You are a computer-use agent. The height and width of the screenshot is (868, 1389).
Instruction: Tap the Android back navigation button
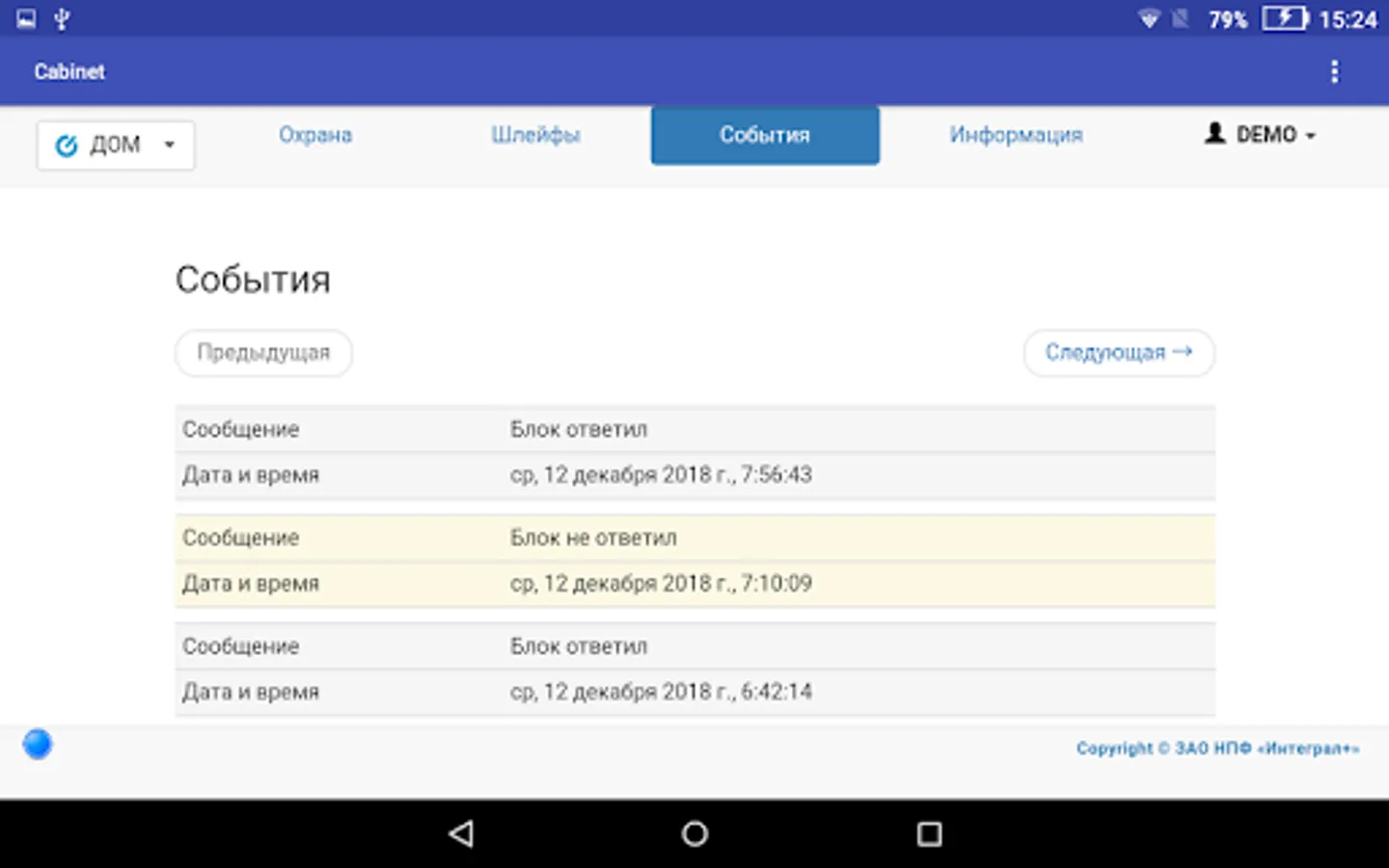coord(461,833)
